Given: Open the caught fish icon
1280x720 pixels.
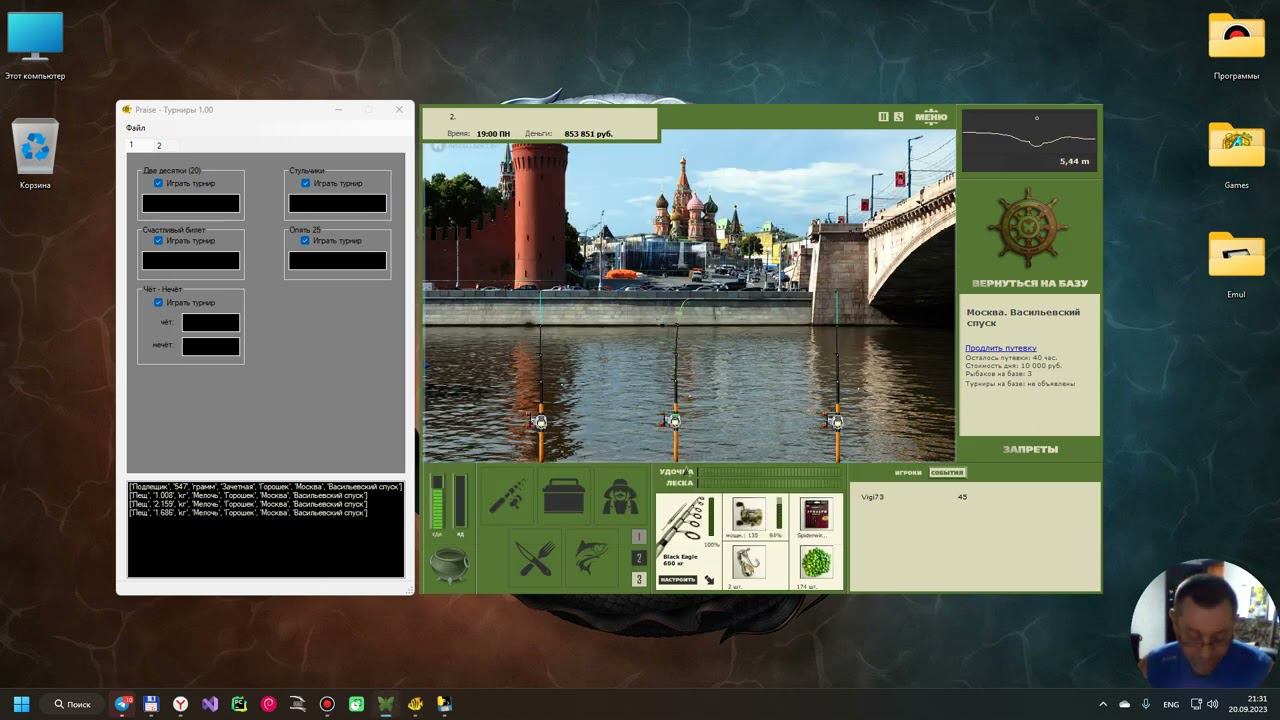Looking at the screenshot, I should click(x=591, y=557).
